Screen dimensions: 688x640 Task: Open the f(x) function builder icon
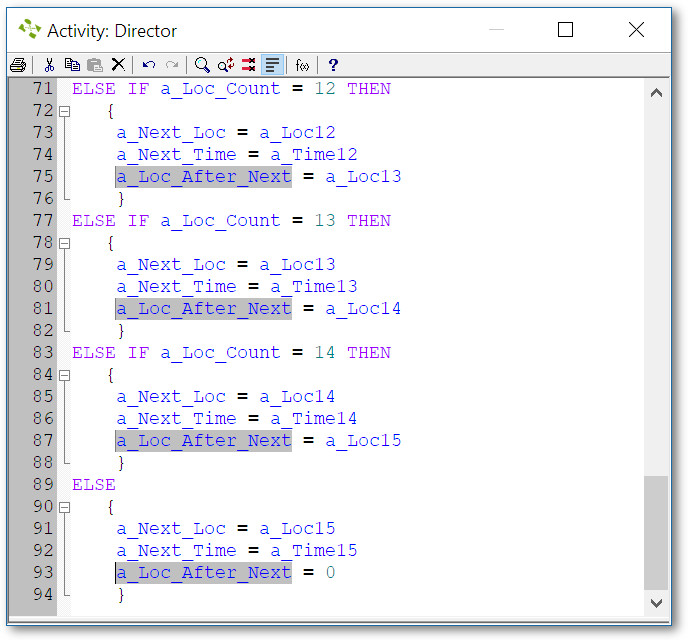click(x=302, y=65)
